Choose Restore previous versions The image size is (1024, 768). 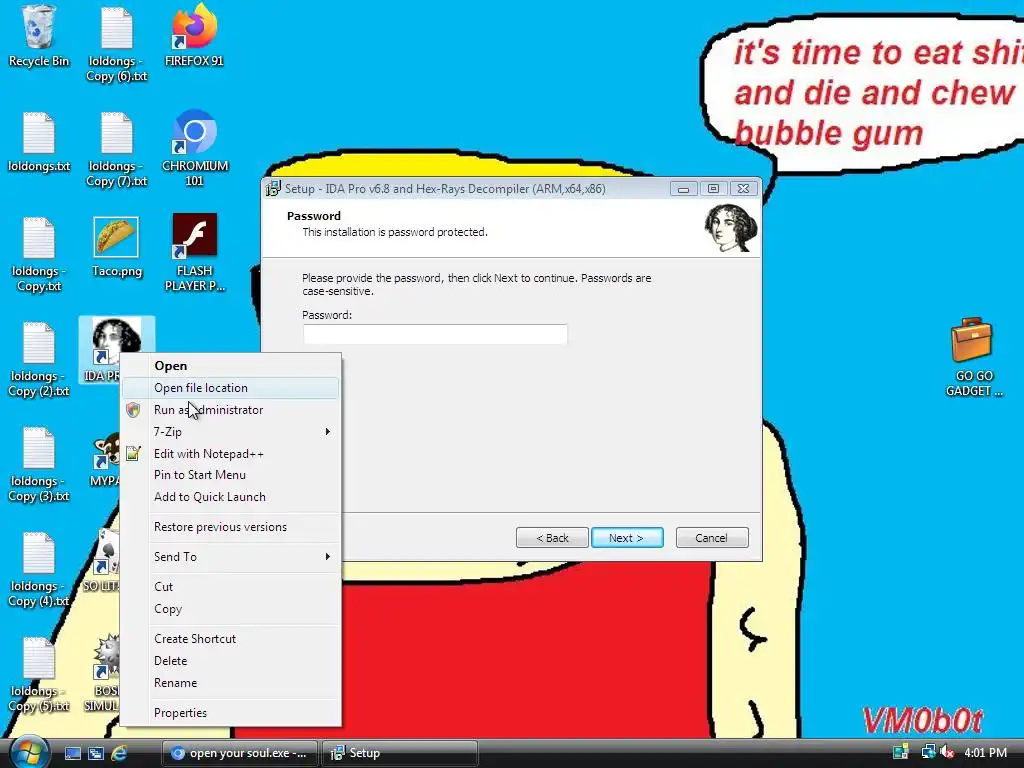click(x=231, y=527)
